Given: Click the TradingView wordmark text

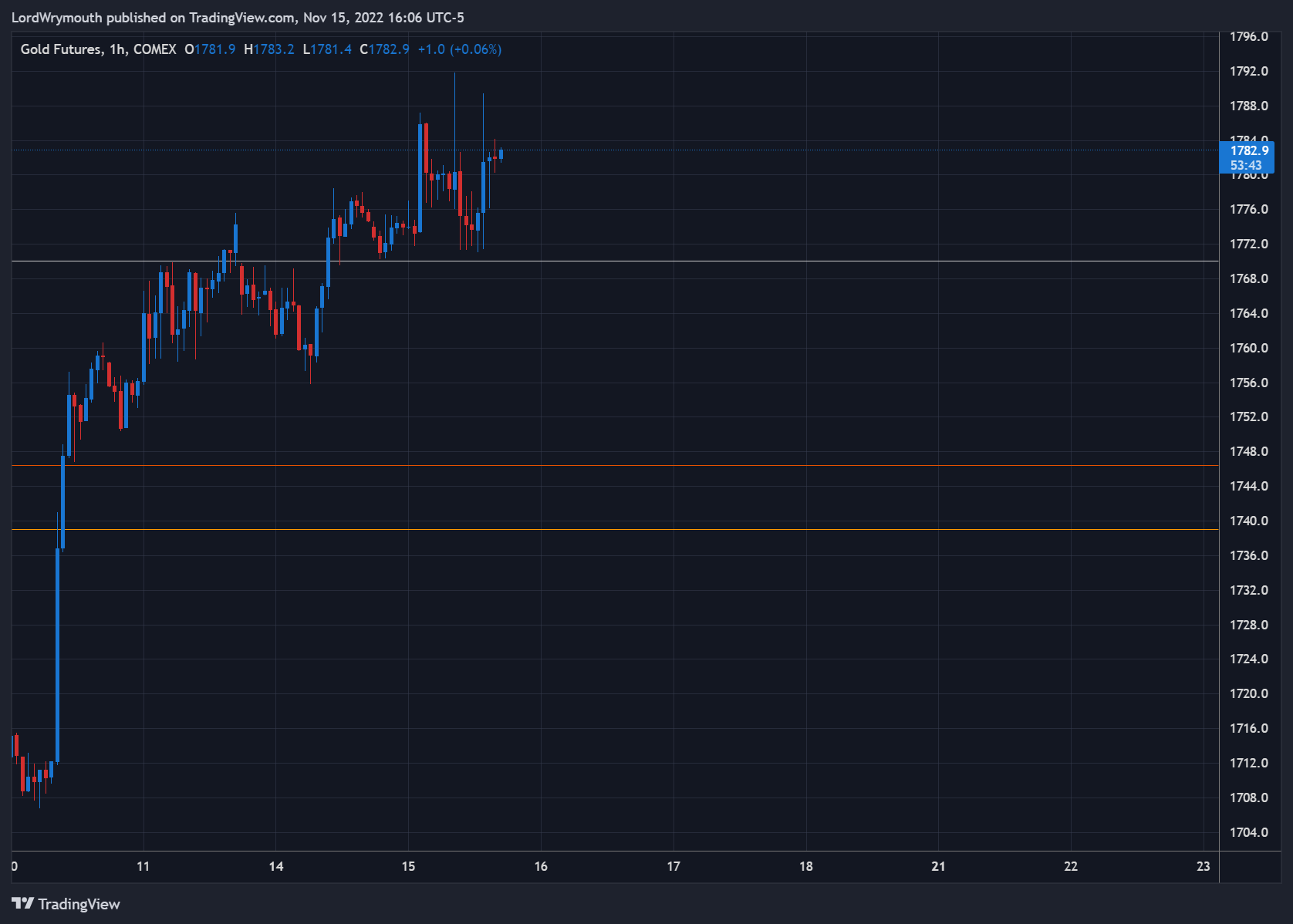Looking at the screenshot, I should 79,904.
